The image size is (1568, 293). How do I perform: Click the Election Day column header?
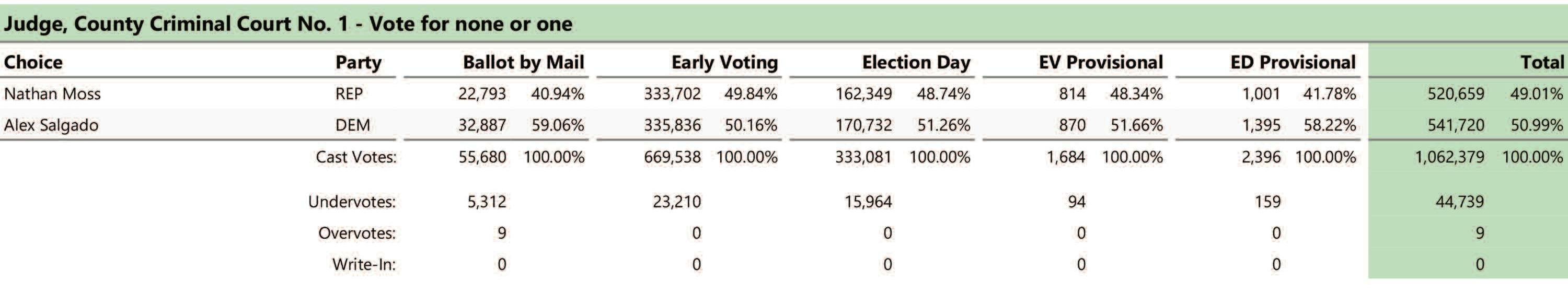(916, 62)
